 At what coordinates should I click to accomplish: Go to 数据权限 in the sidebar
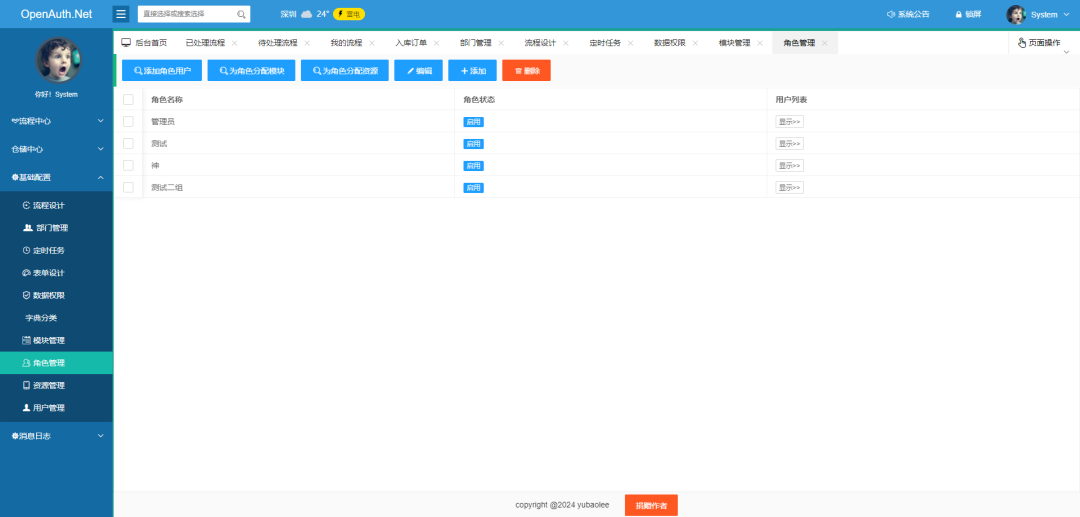(x=50, y=295)
